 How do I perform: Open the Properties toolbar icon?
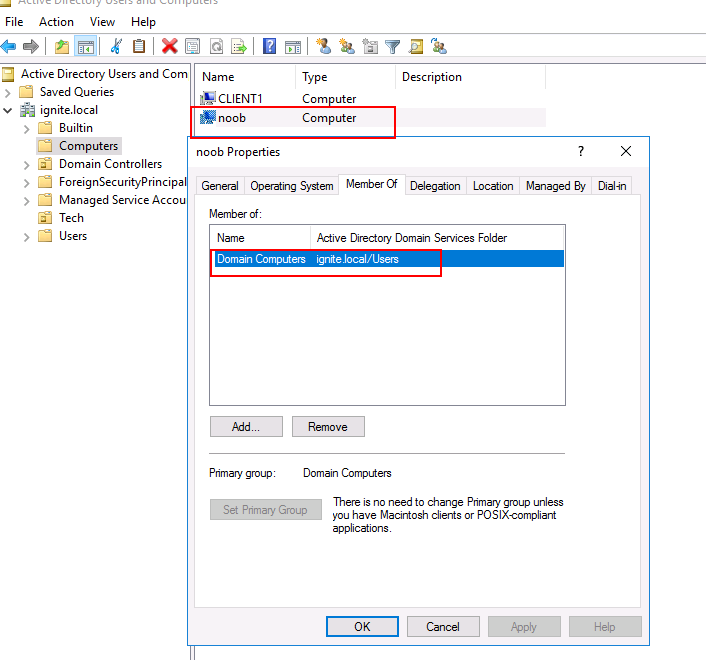(x=193, y=46)
